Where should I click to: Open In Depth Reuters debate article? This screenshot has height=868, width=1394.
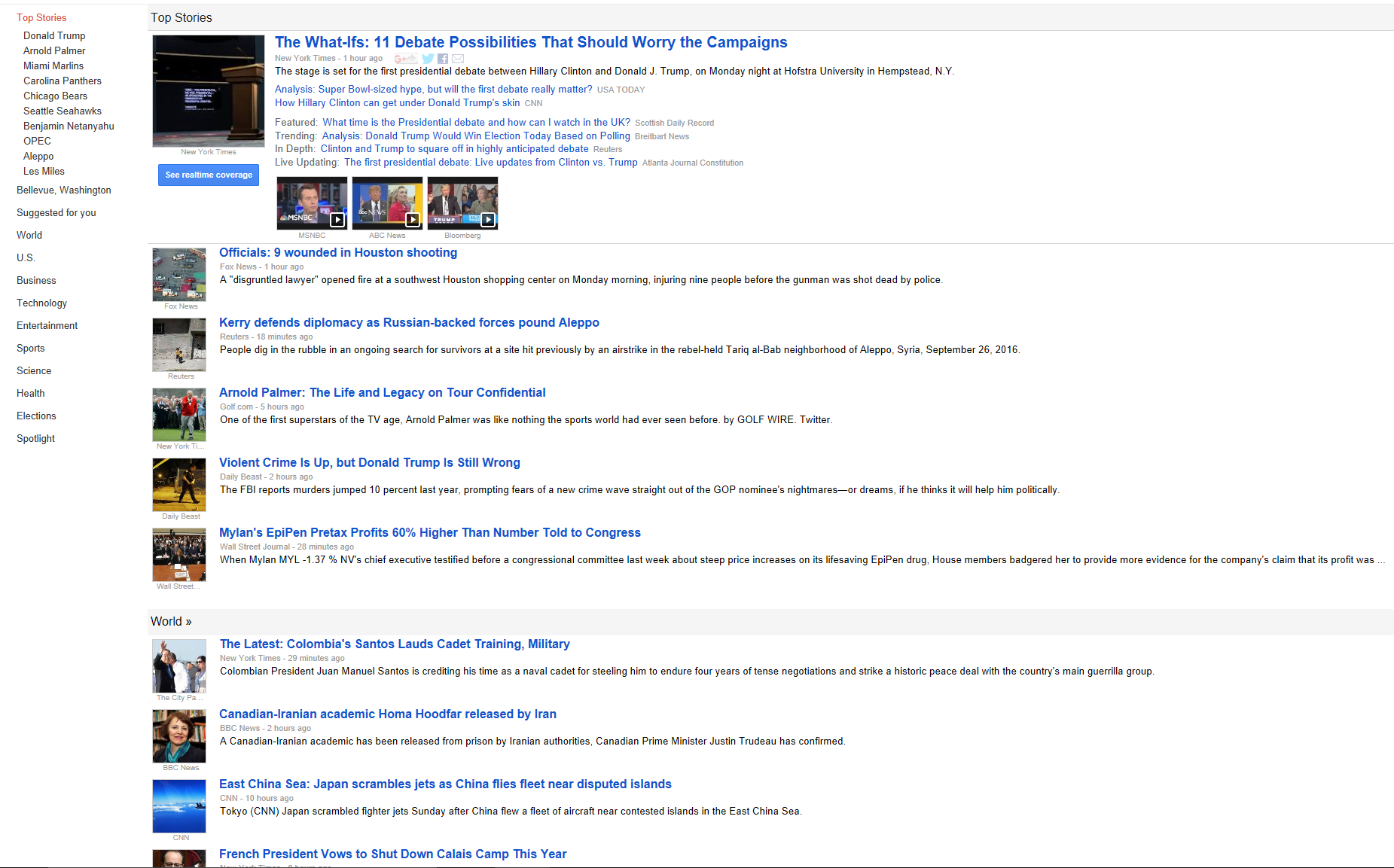pos(454,148)
